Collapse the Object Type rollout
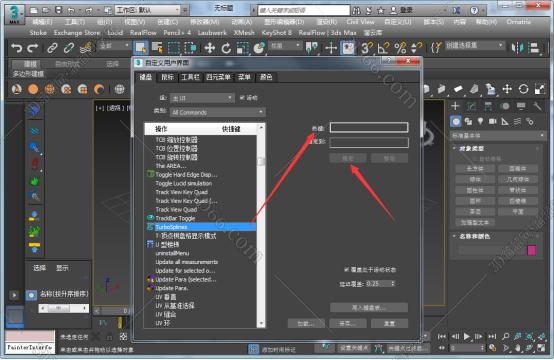 pyautogui.click(x=471, y=149)
